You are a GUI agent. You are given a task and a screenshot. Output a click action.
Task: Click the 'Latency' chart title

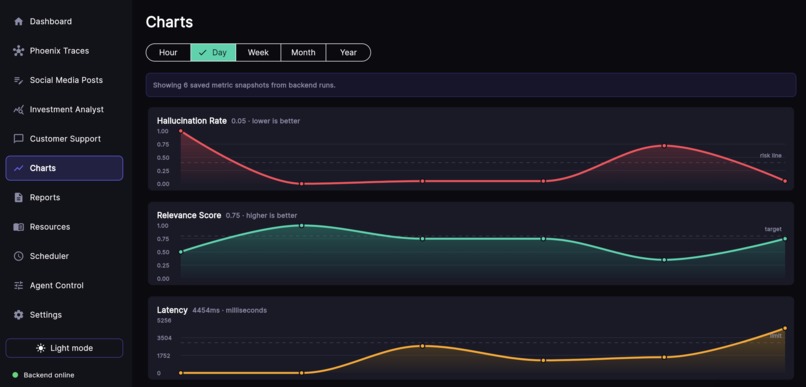[172, 310]
